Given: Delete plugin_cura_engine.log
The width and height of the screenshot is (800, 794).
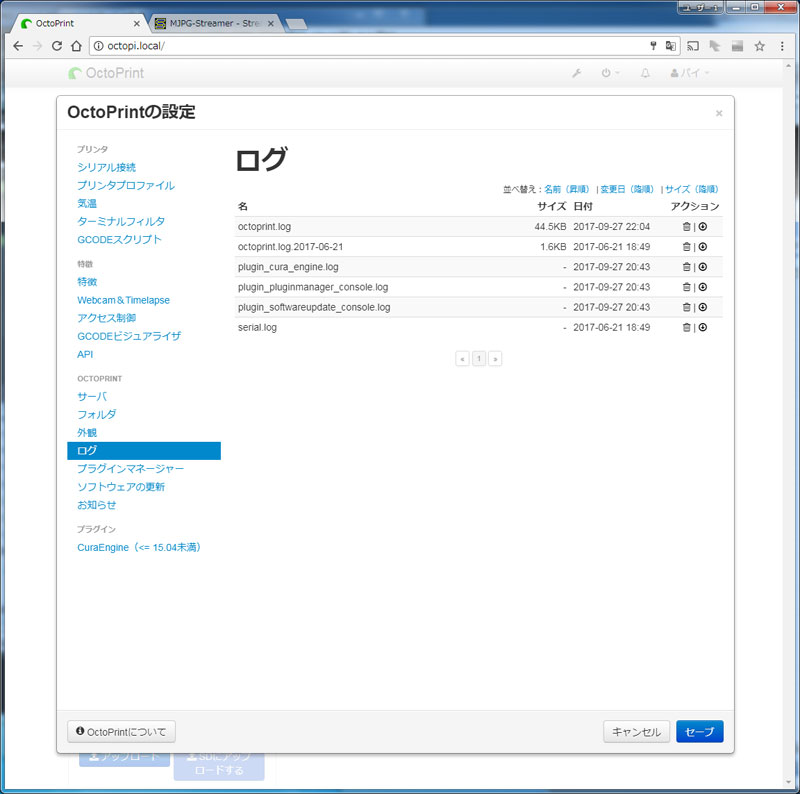Looking at the screenshot, I should 686,267.
